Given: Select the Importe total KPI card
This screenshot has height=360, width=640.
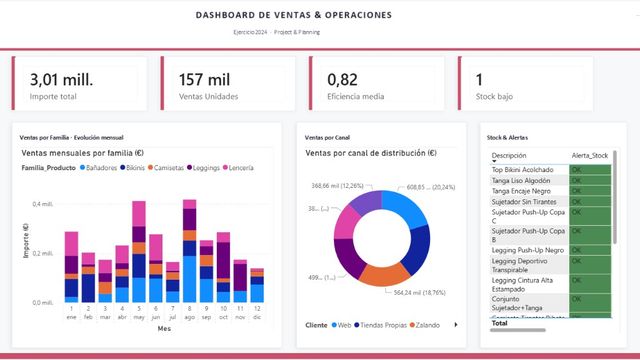Looking at the screenshot, I should coord(79,83).
